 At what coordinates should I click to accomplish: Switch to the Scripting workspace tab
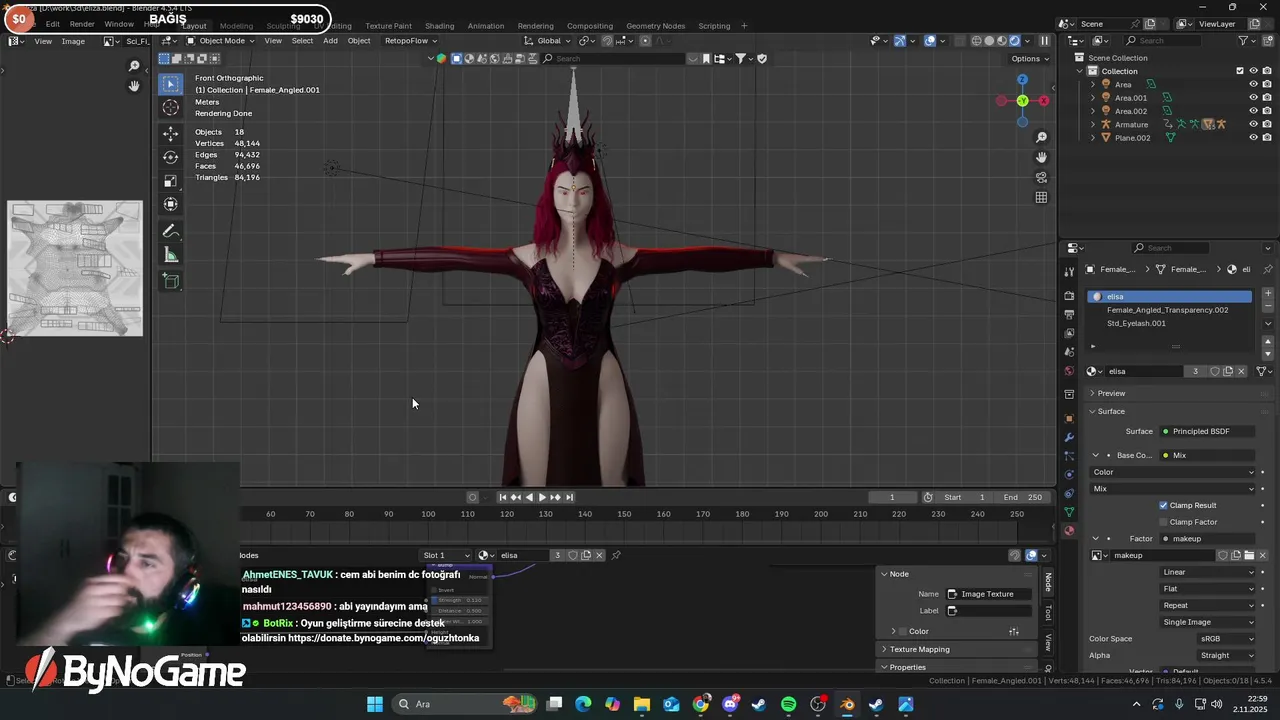pos(714,25)
